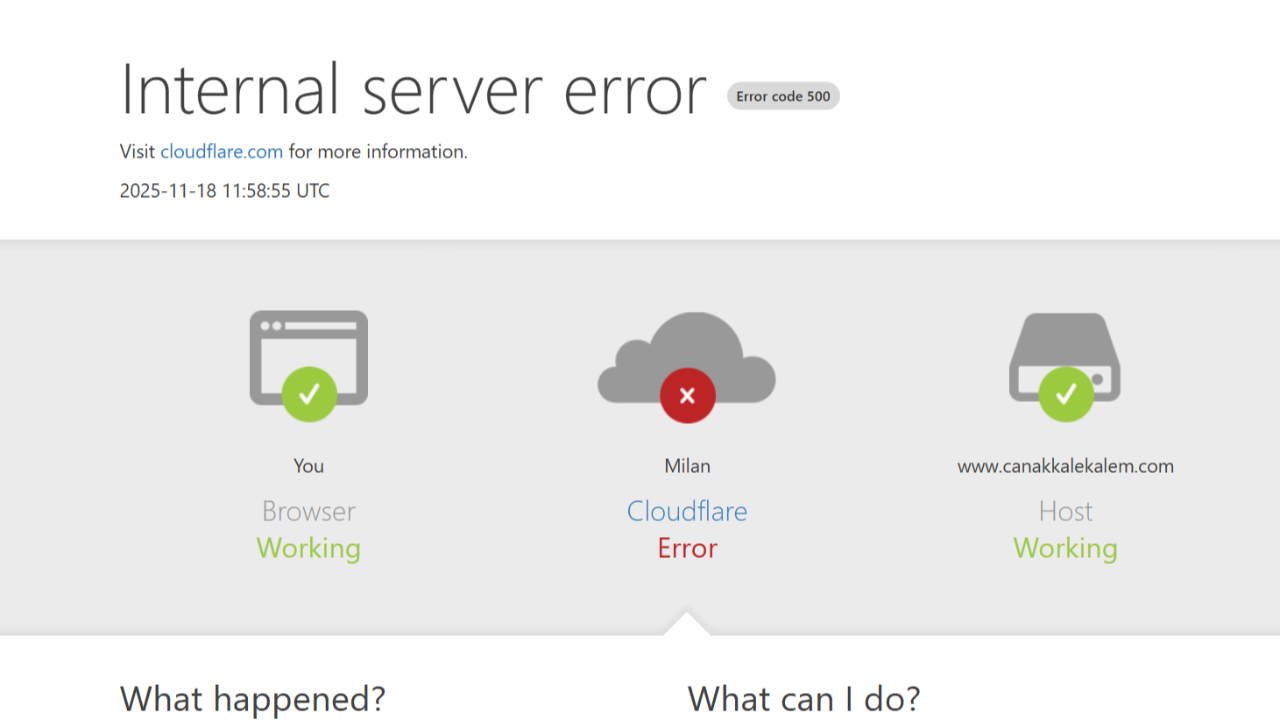Click the Working status under Host
This screenshot has width=1280, height=720.
(1065, 548)
